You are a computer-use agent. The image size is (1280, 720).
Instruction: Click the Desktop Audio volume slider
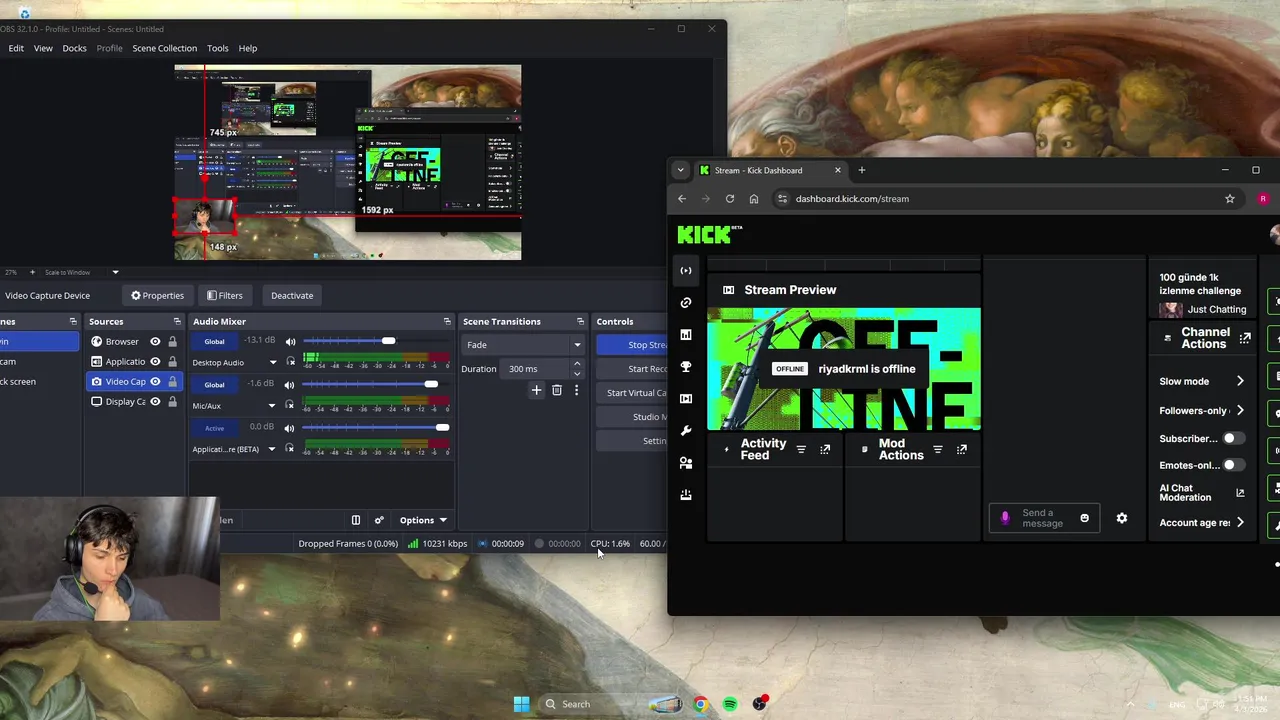click(376, 341)
